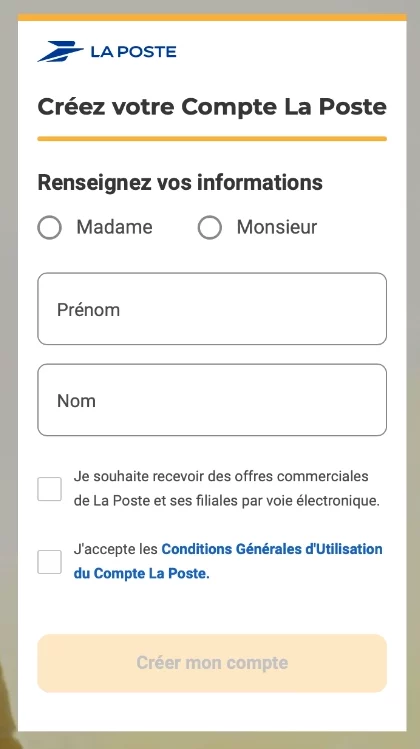Click the 'Renseignez vos informations' subheading
This screenshot has height=749, width=420.
tap(180, 182)
